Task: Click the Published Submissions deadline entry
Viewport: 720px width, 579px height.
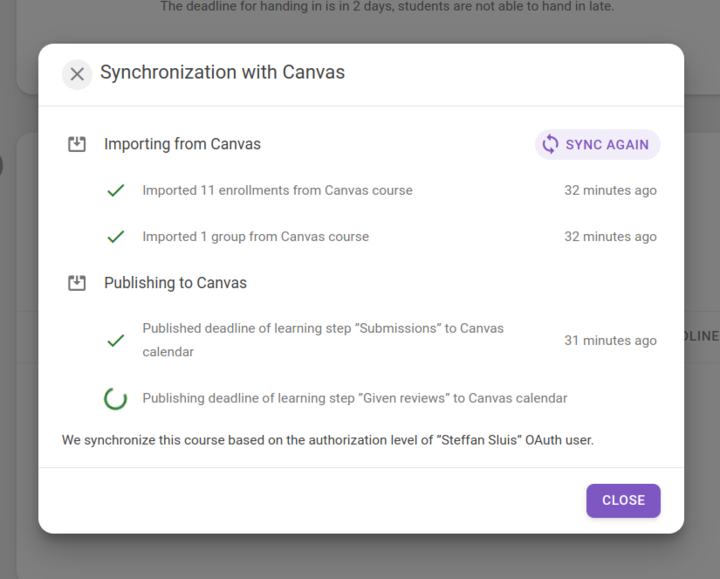Action: coord(323,340)
